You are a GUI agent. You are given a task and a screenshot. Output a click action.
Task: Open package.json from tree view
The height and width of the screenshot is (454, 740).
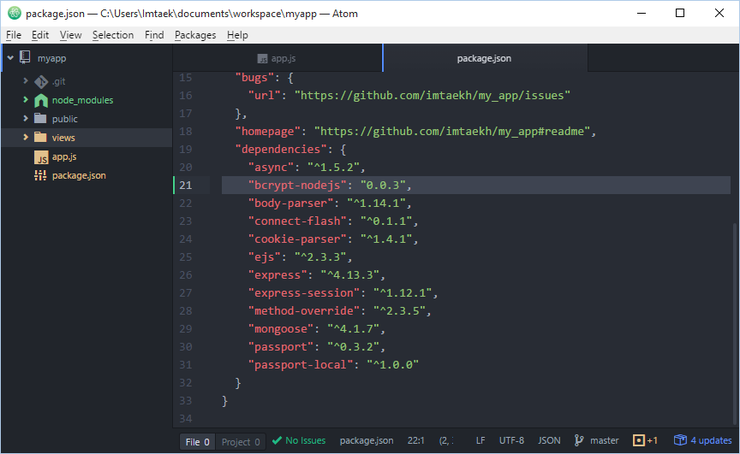click(x=79, y=176)
